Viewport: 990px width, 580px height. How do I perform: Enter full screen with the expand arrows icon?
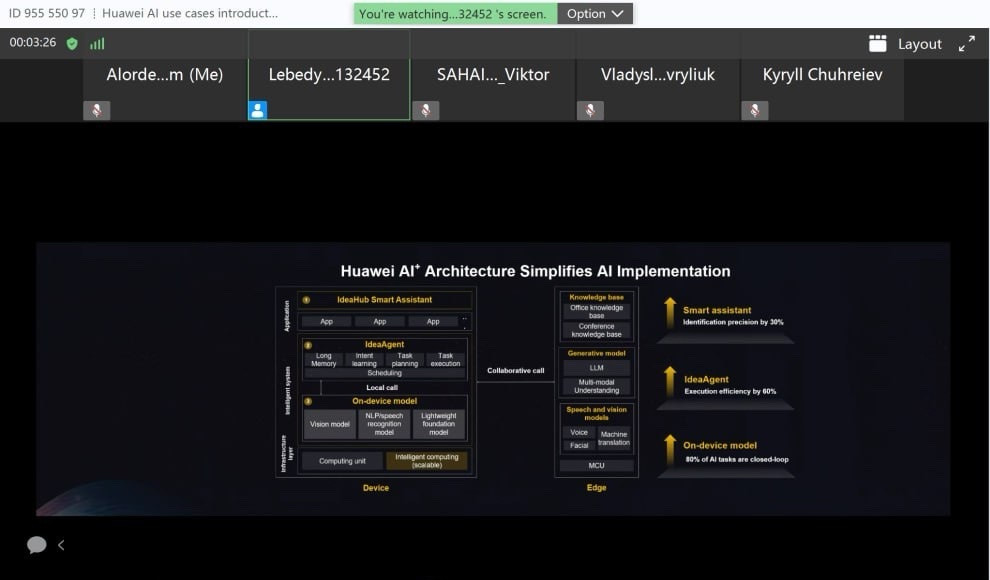click(966, 44)
